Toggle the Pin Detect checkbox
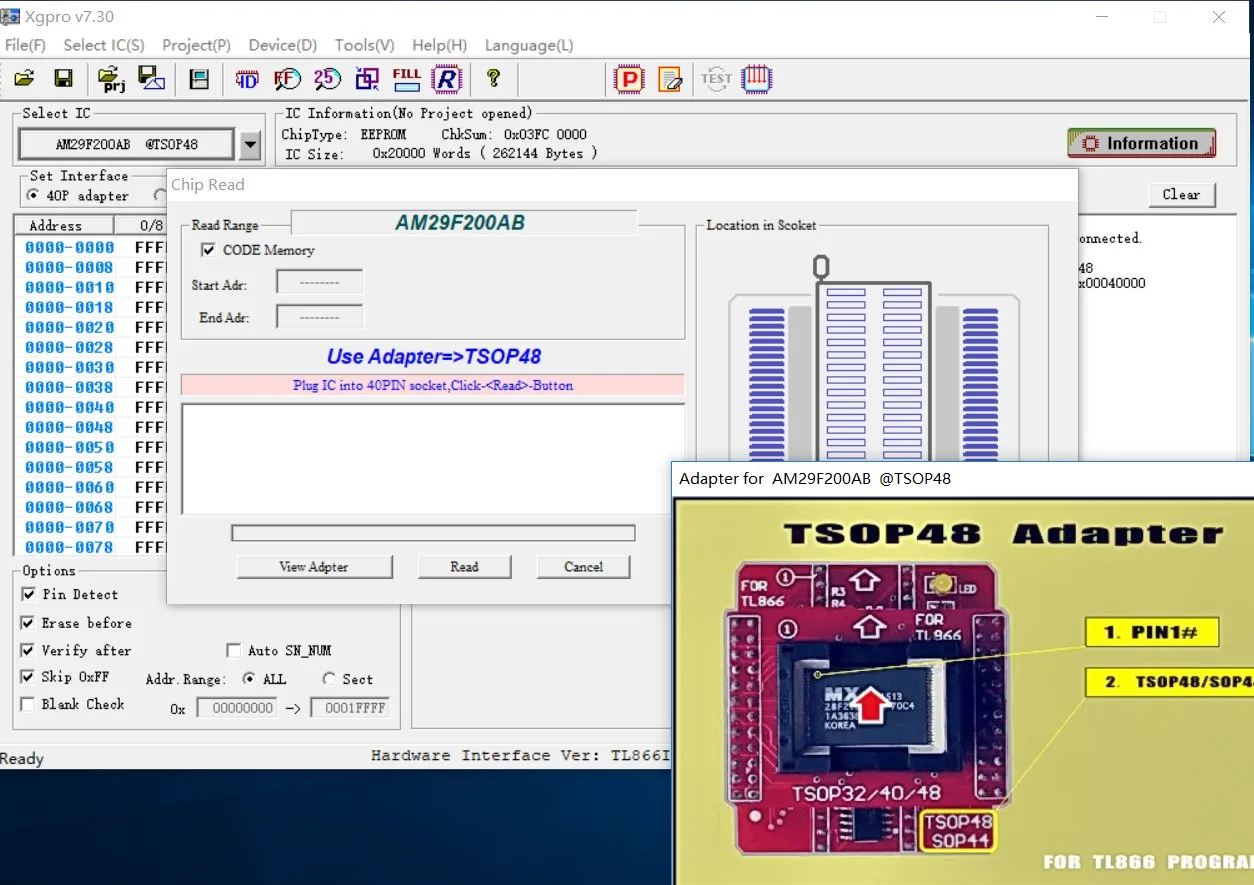The width and height of the screenshot is (1254, 885). pyautogui.click(x=29, y=594)
